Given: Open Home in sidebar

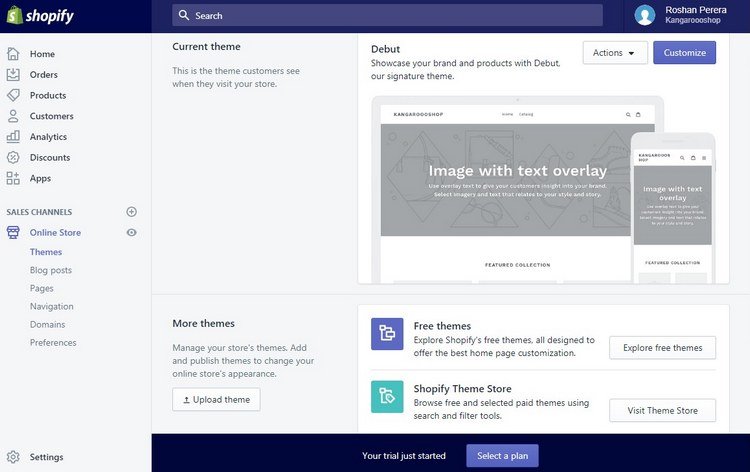Looking at the screenshot, I should click(x=42, y=54).
